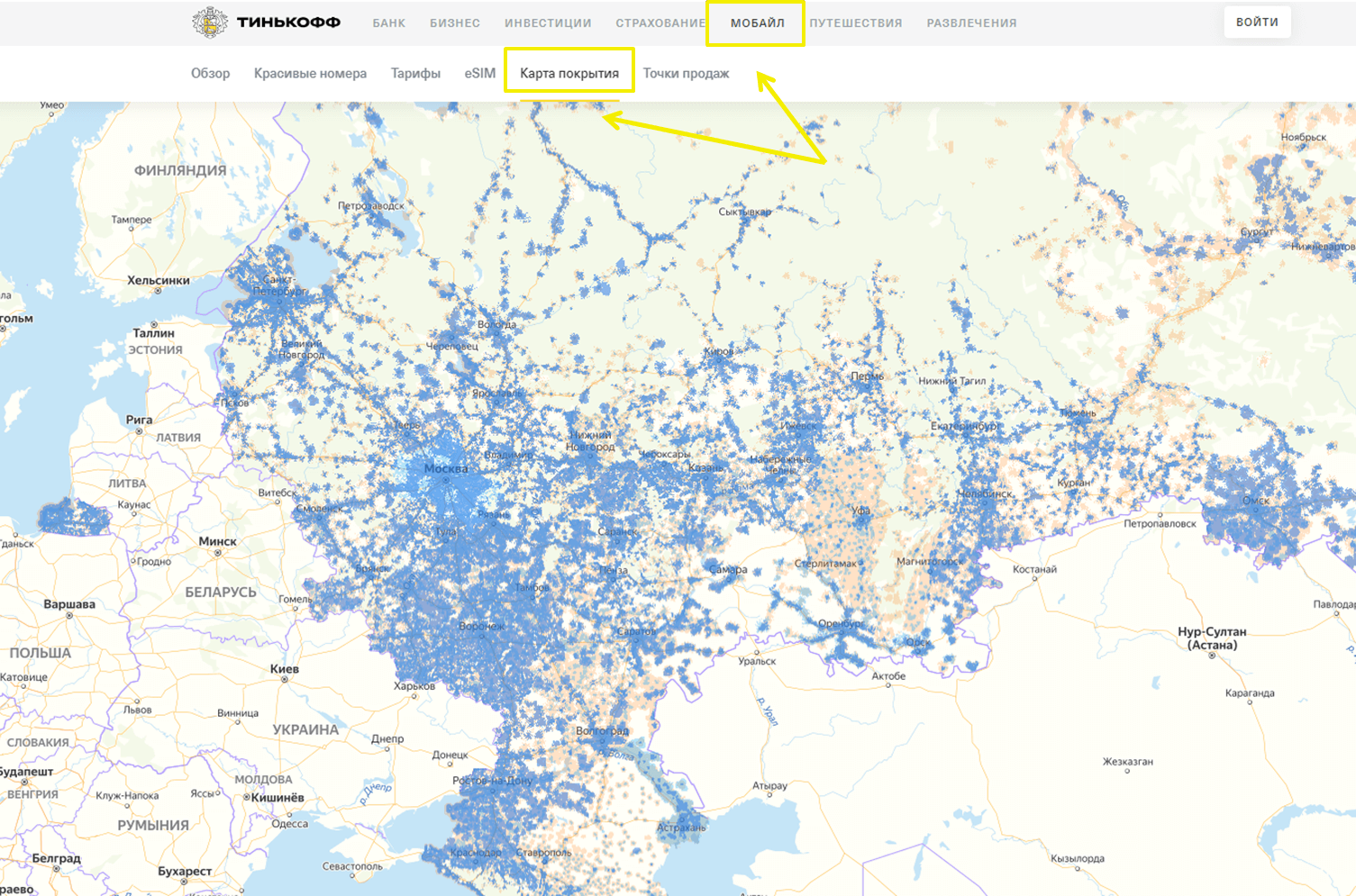
Task: Click the Уральск city label
Action: pyautogui.click(x=757, y=661)
